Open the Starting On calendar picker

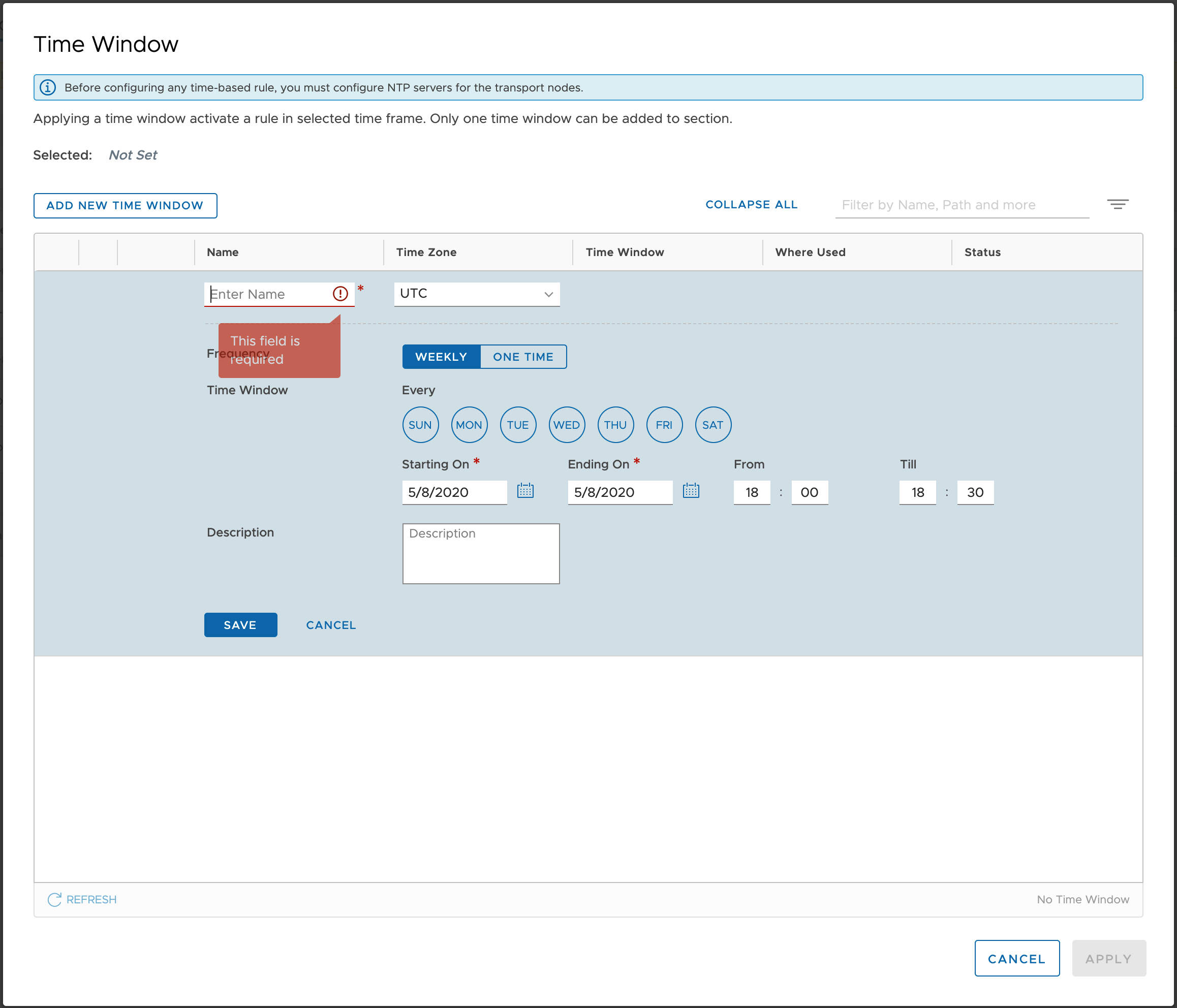(525, 491)
